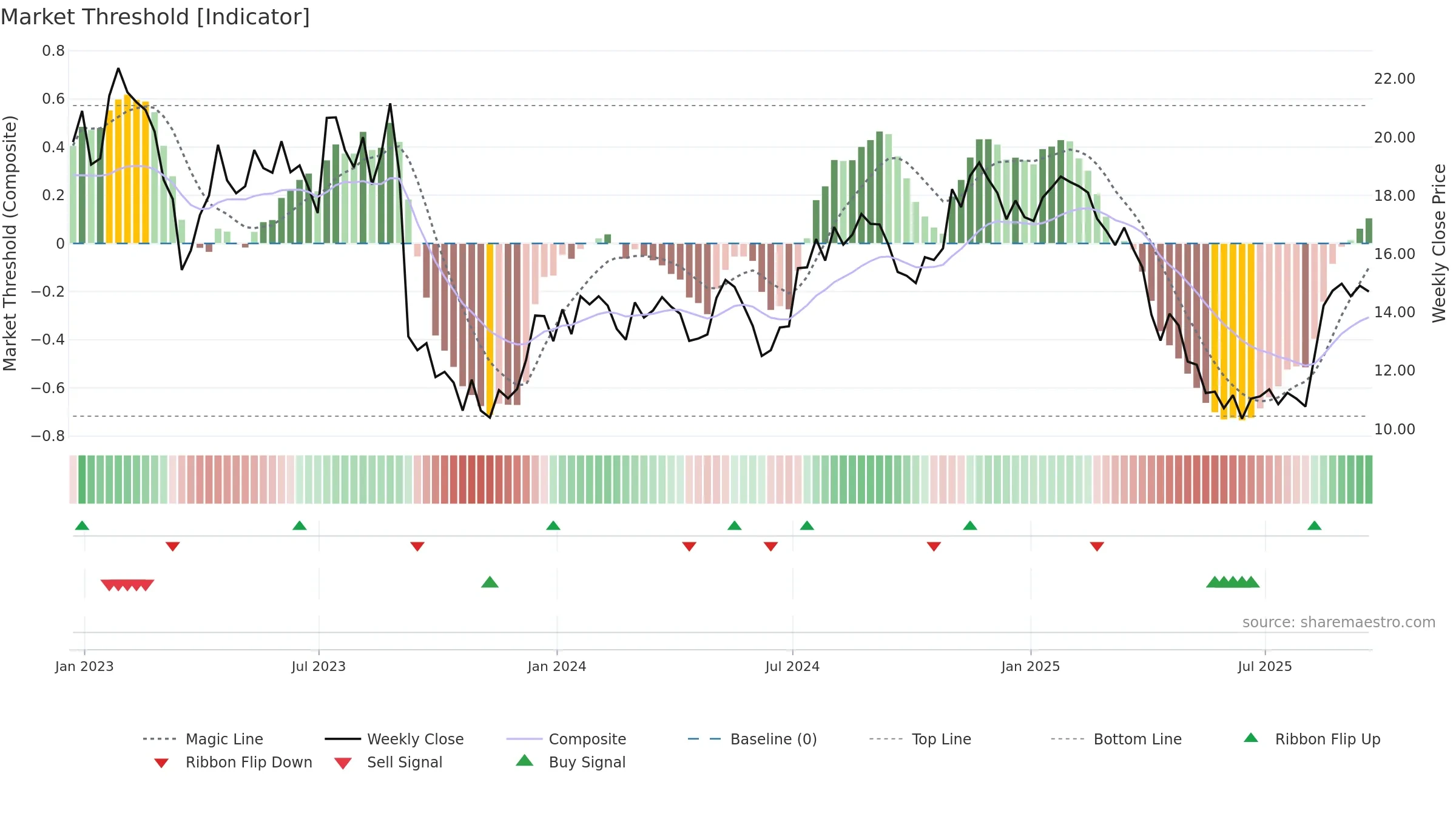
Task: Click the Weekly Close Price axis title
Action: tap(1439, 243)
